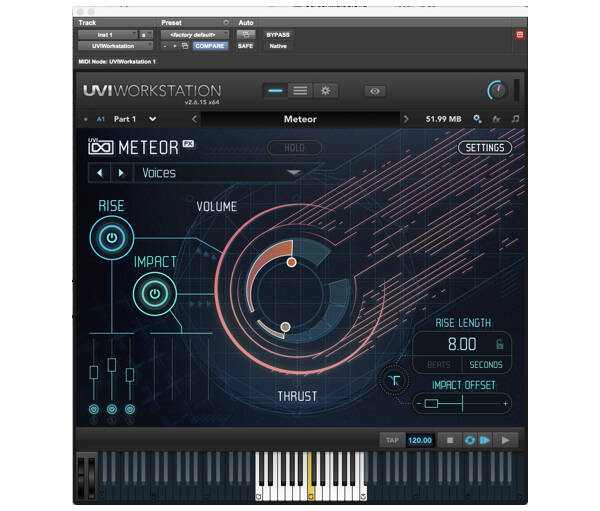Click the master volume knob
600x511 pixels.
click(x=497, y=91)
